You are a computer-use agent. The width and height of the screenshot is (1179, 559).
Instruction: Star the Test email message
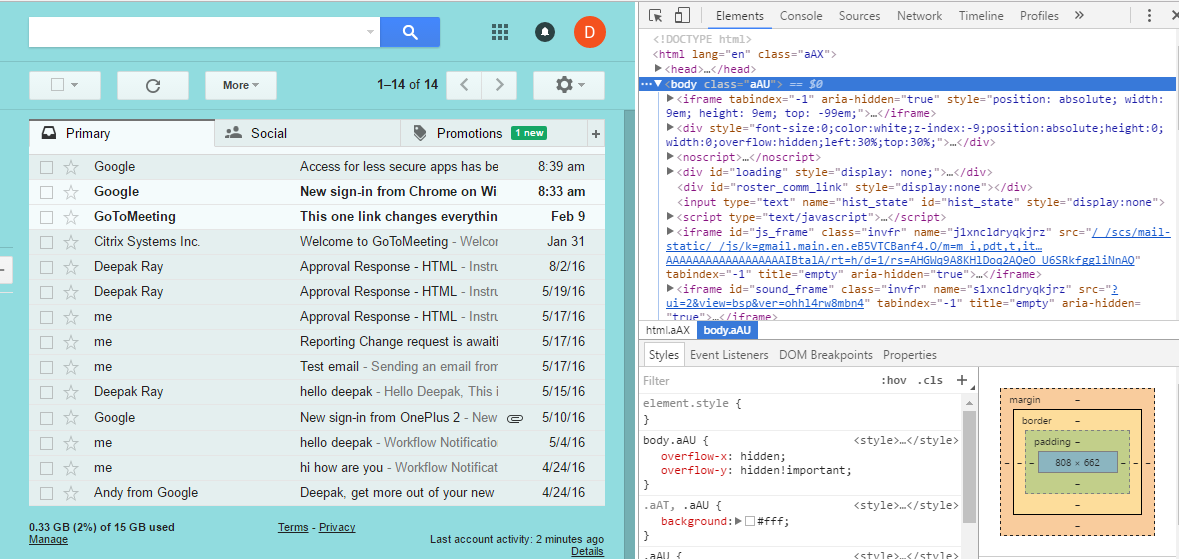[71, 367]
